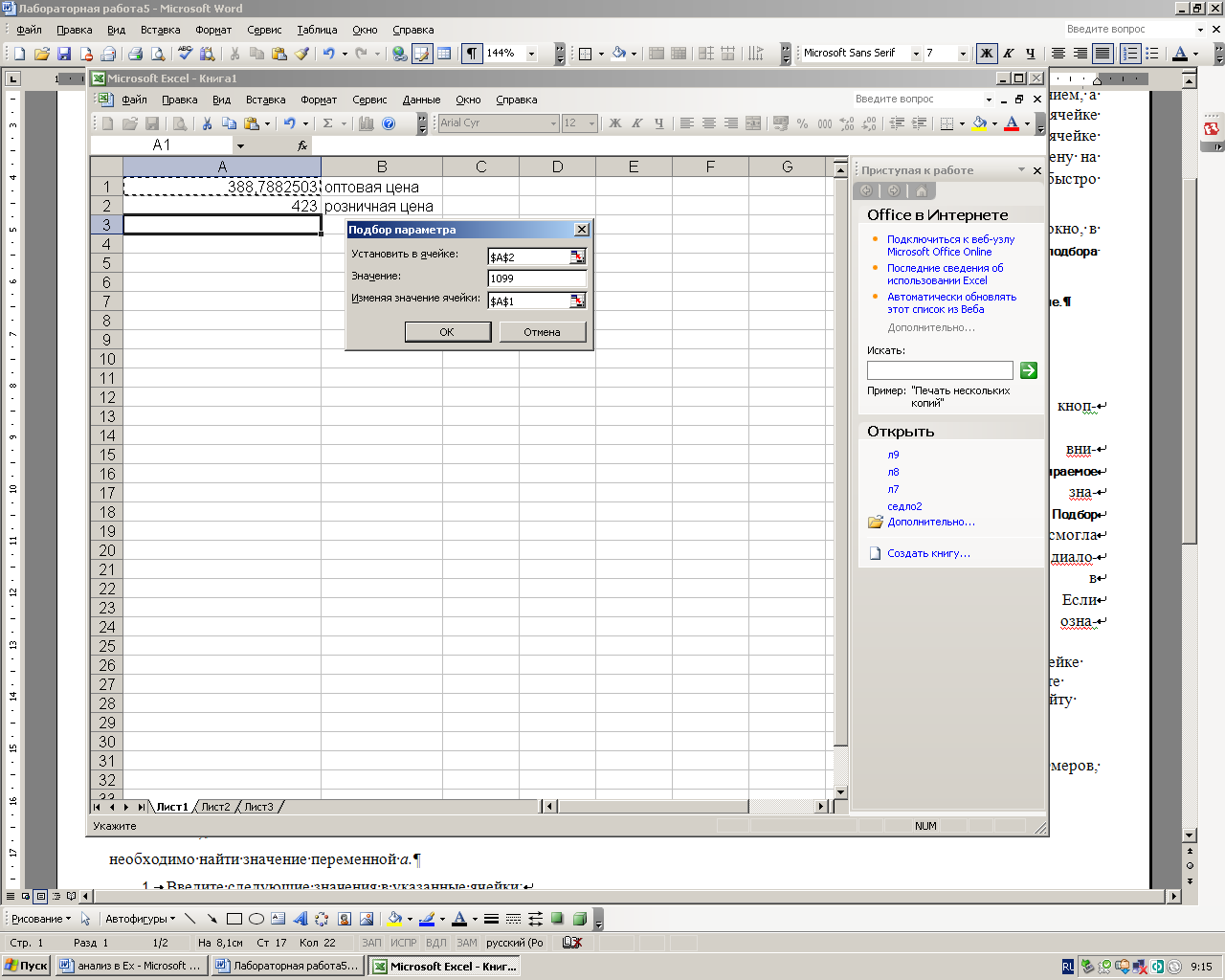Open Excel's font size 12 dropdown

591,123
